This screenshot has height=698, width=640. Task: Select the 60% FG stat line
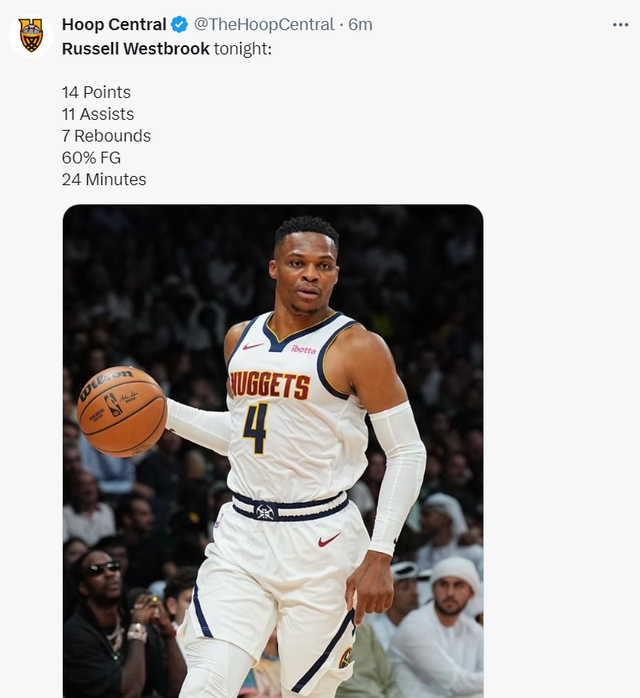91,158
